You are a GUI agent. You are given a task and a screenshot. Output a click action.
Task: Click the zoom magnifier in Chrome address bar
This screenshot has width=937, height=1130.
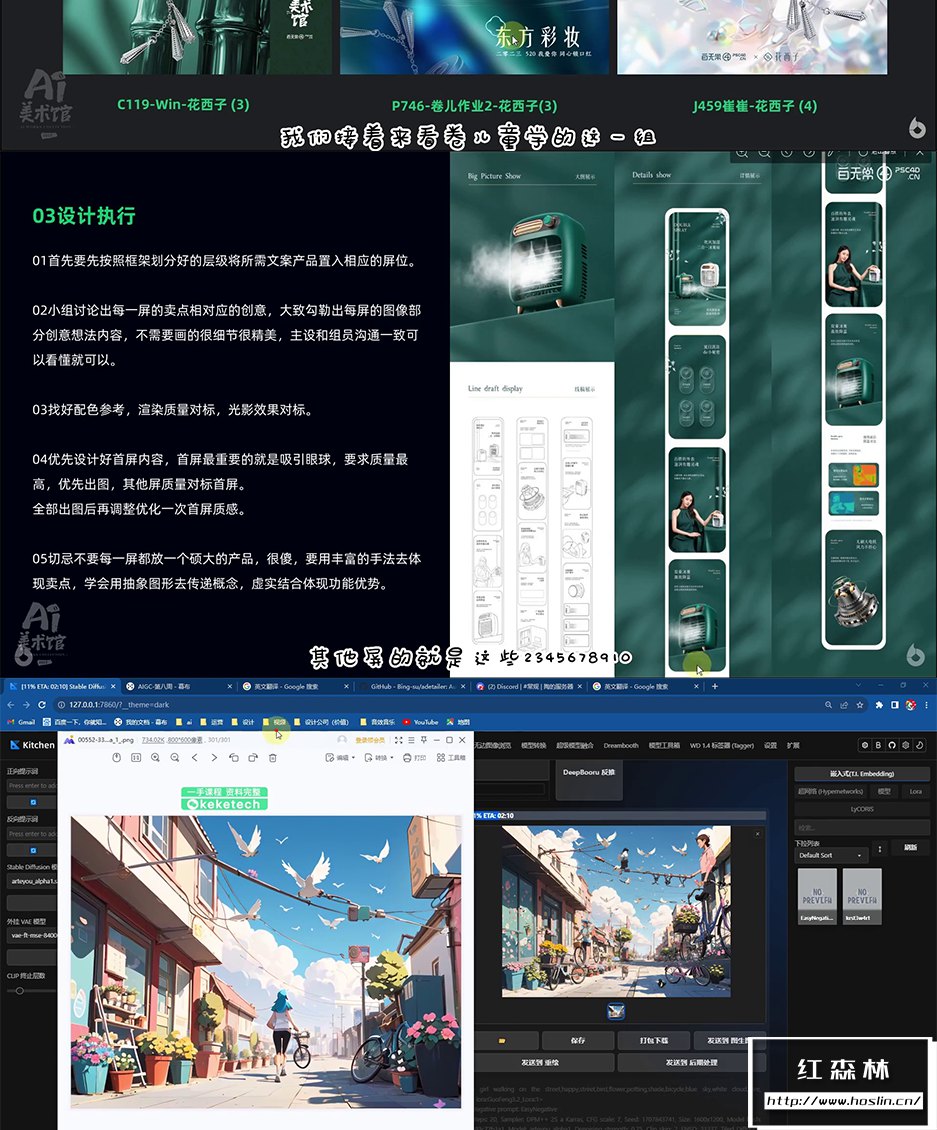tap(828, 705)
